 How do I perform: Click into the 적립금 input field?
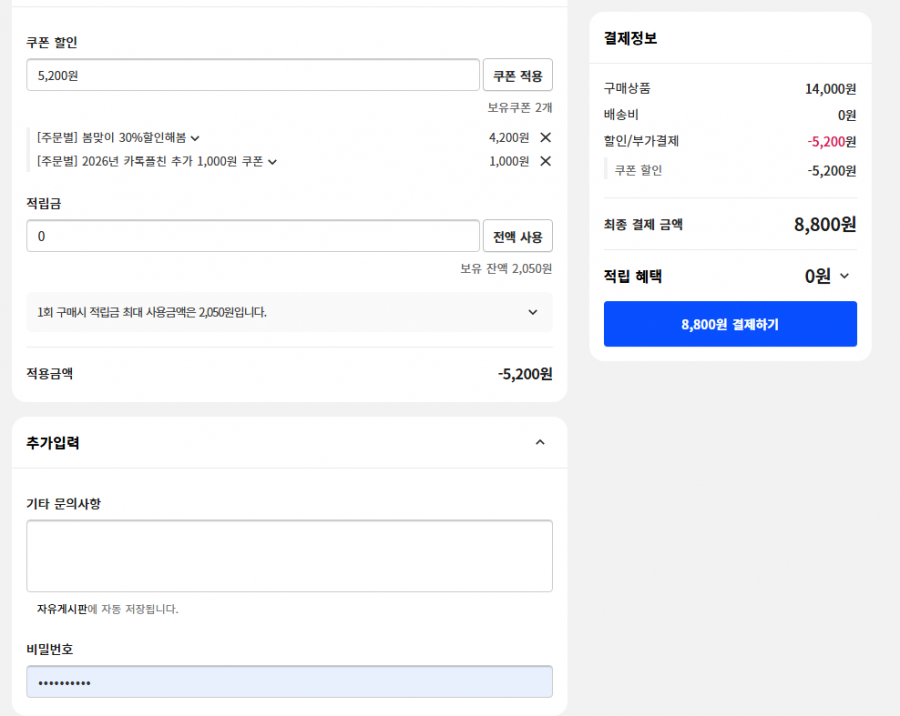[253, 237]
